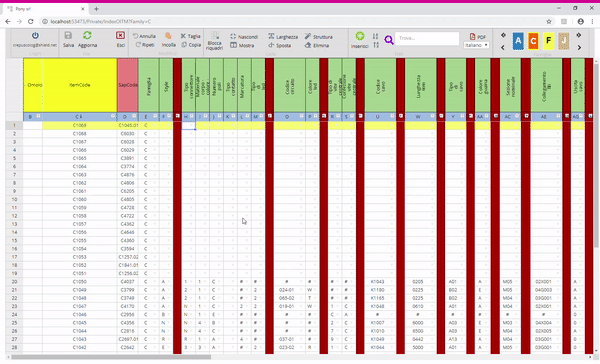The height and width of the screenshot is (364, 600).
Task: Click the power login icon
Action: (35, 36)
